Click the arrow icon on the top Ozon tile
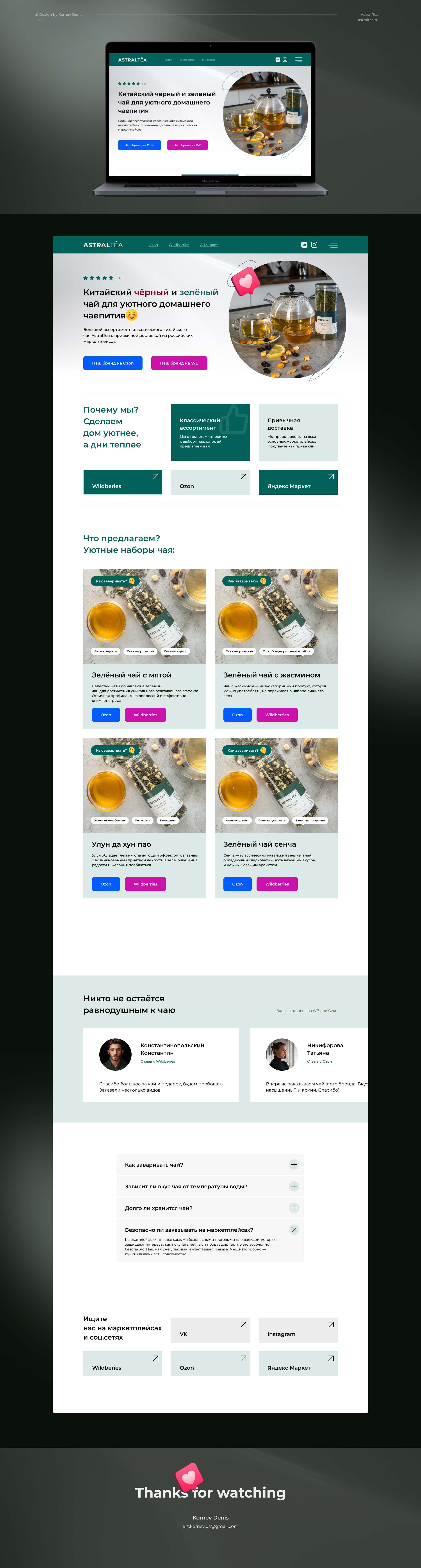The image size is (421, 1568). click(x=243, y=477)
